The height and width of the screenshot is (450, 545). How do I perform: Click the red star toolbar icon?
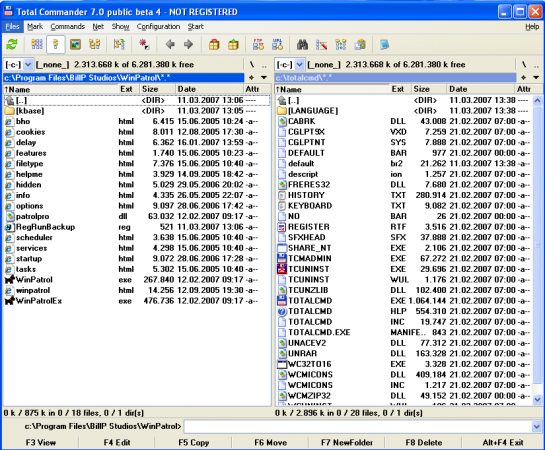coord(144,44)
